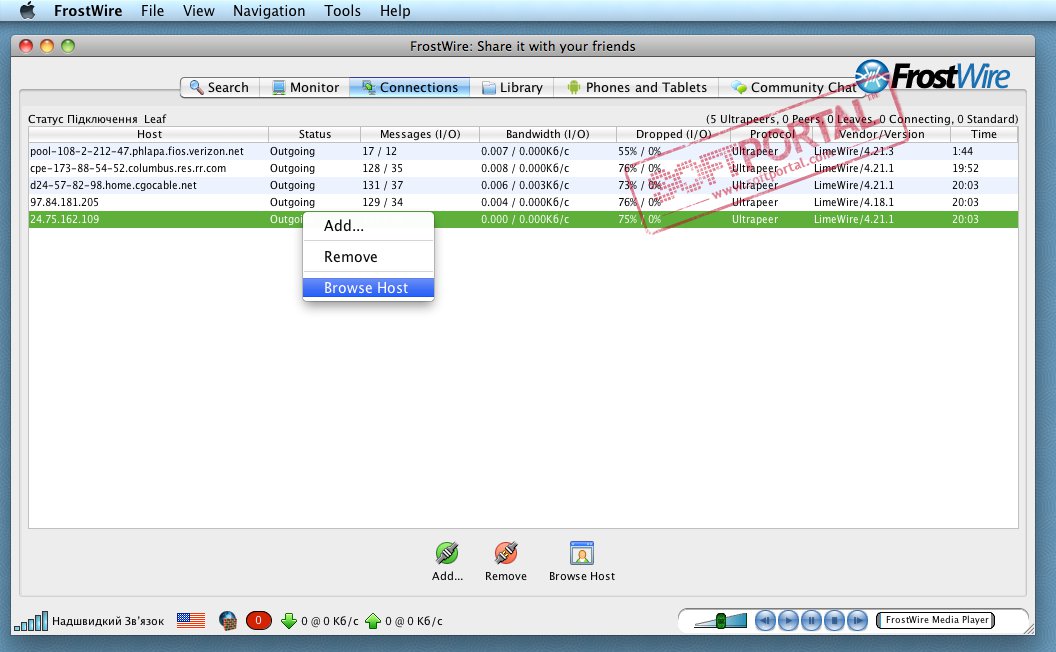Viewport: 1056px width, 652px height.
Task: Select the Connections tab
Action: tap(409, 88)
